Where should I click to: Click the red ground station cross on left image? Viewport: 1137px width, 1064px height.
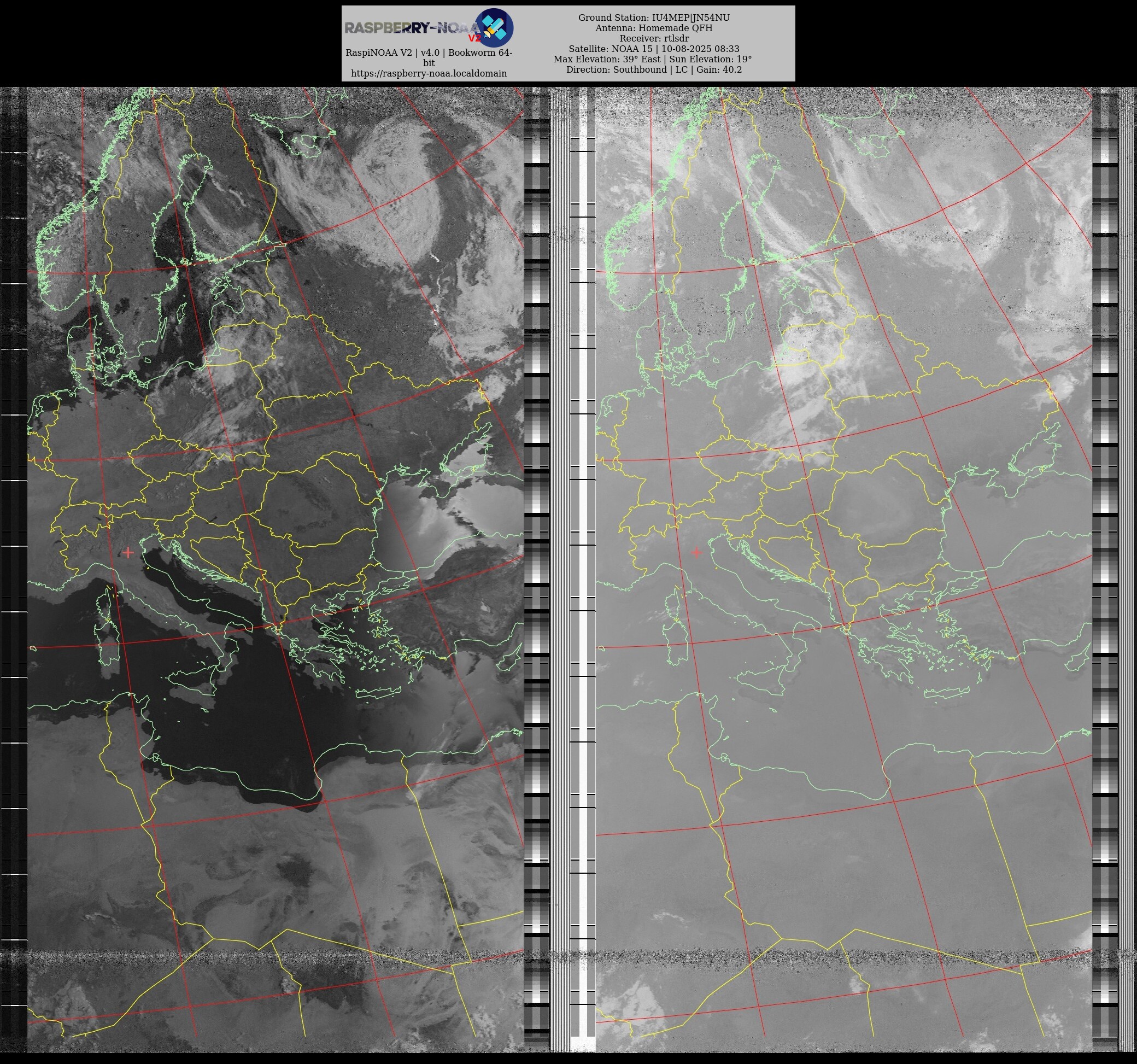128,552
